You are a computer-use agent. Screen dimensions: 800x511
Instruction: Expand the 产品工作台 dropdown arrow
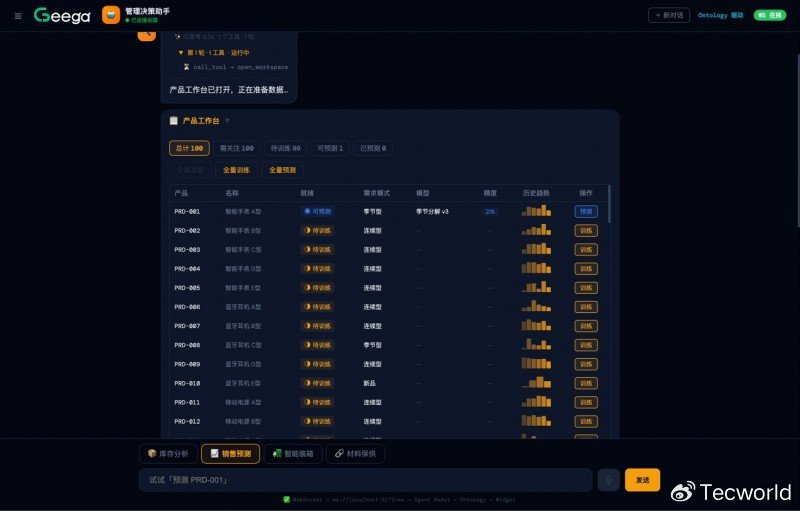(x=227, y=121)
